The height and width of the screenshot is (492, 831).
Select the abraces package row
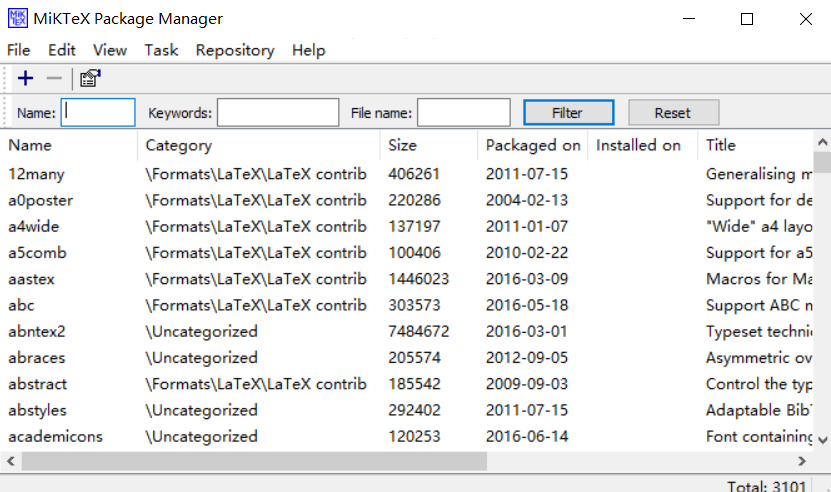click(x=406, y=358)
